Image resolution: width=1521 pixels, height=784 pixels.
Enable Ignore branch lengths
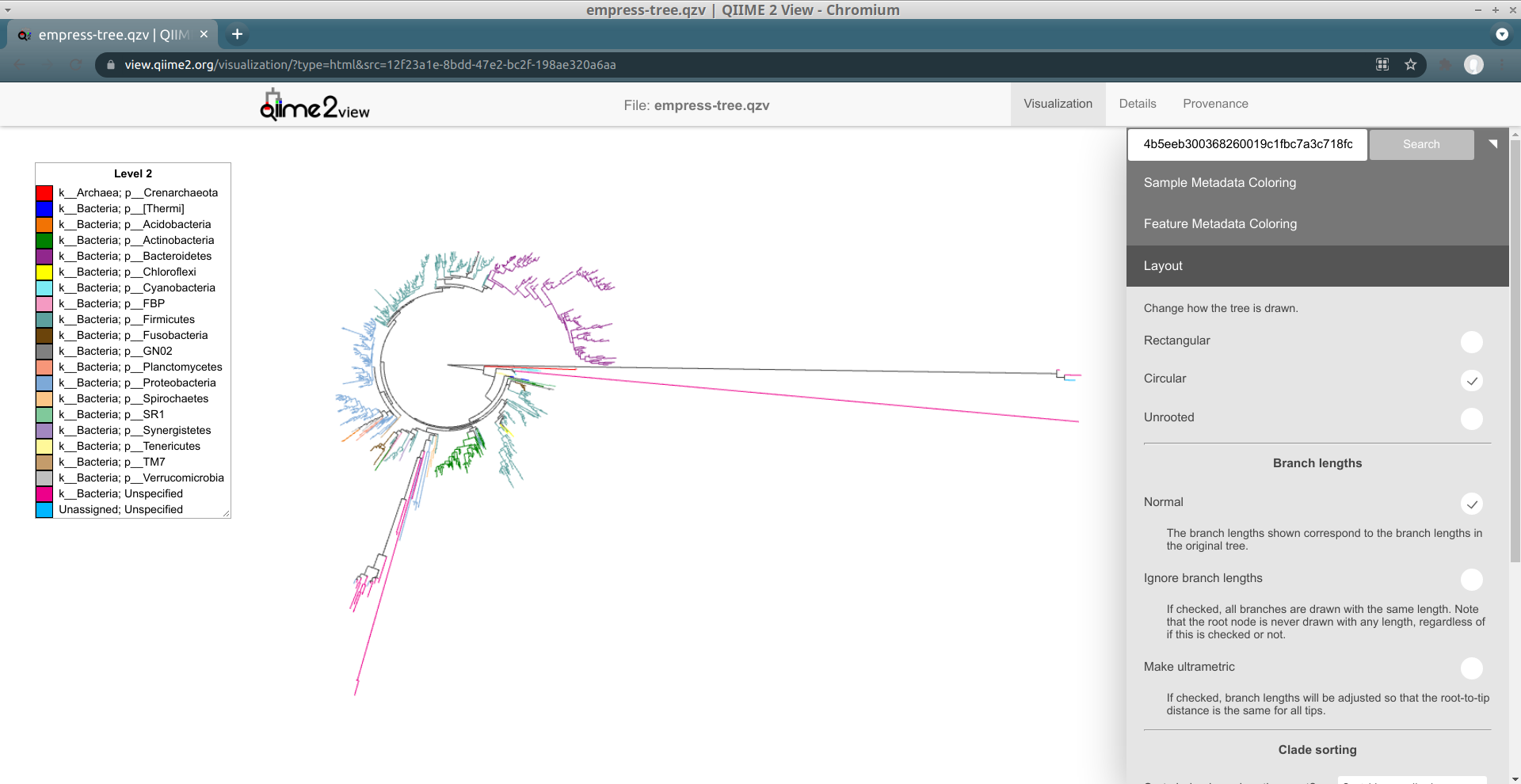coord(1471,580)
